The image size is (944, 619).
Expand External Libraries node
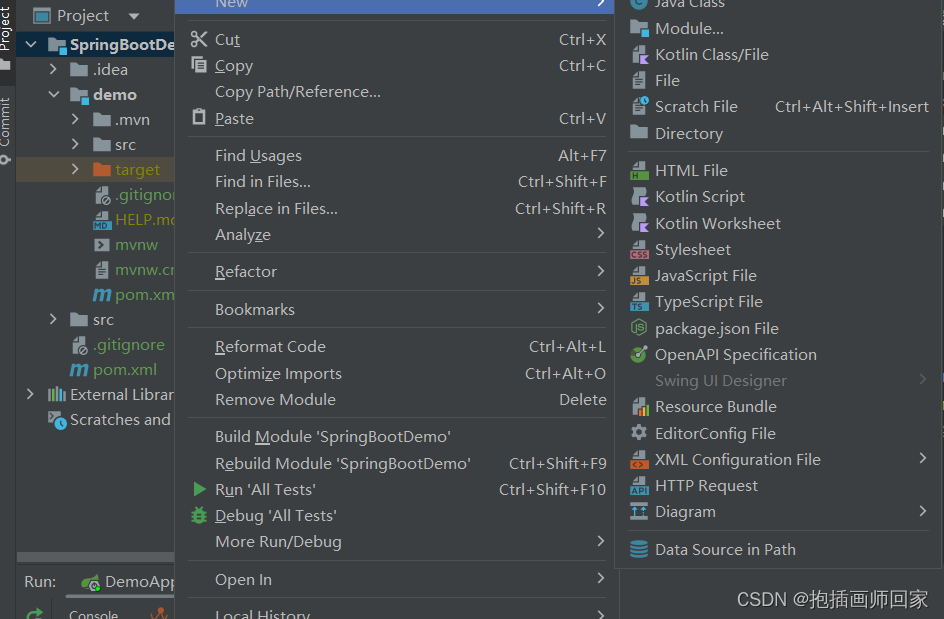pyautogui.click(x=30, y=394)
